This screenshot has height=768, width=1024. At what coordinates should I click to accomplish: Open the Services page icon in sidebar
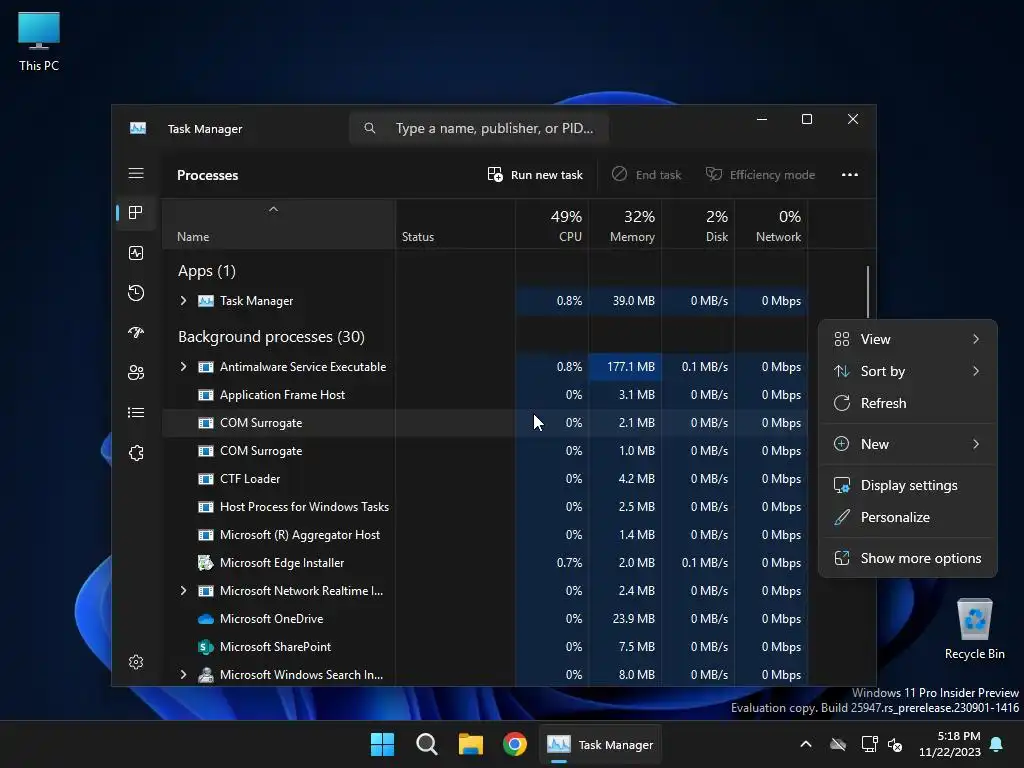[x=136, y=453]
